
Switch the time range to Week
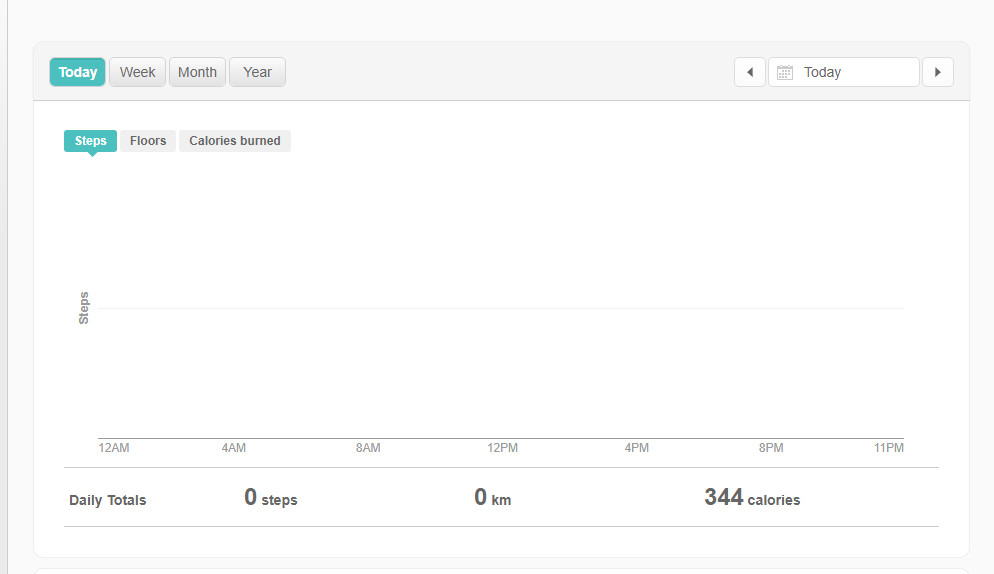pyautogui.click(x=137, y=72)
